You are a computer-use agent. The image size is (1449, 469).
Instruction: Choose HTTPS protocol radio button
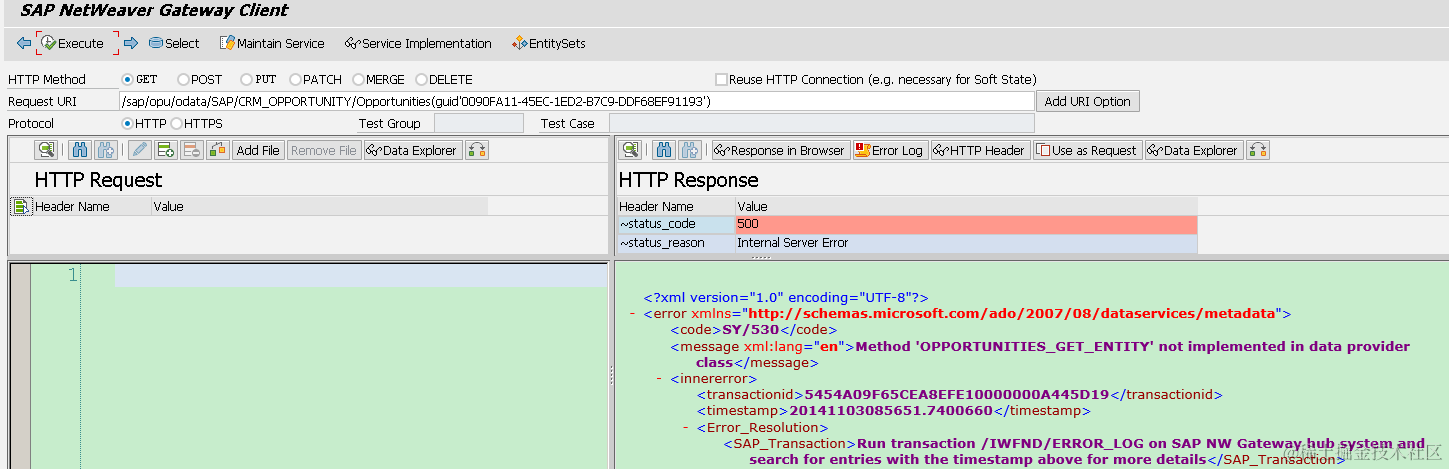point(176,123)
